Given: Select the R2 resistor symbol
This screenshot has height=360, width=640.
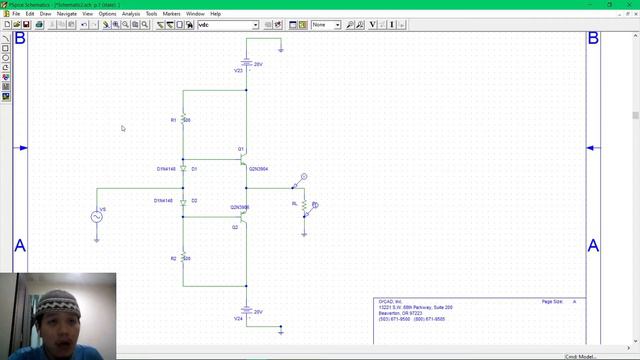Looking at the screenshot, I should pos(183,258).
